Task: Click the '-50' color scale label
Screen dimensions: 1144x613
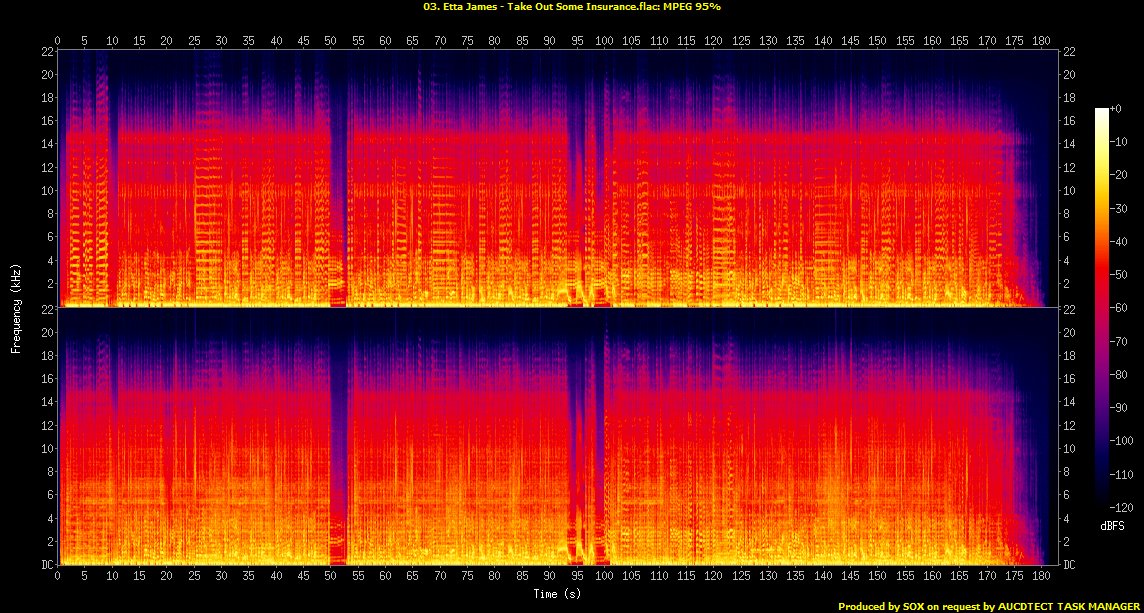Action: click(1118, 274)
